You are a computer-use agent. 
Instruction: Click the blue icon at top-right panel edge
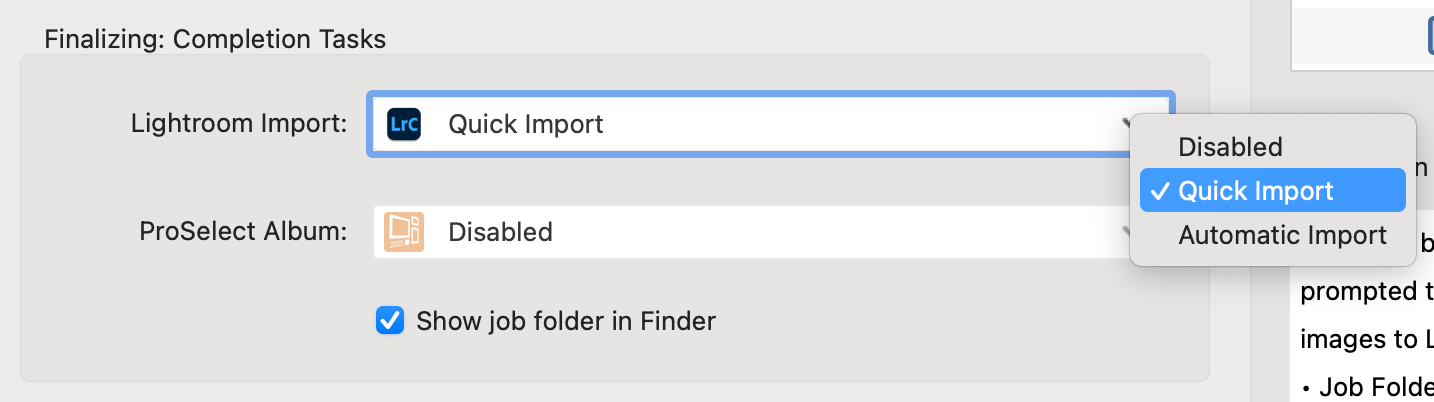(1429, 37)
